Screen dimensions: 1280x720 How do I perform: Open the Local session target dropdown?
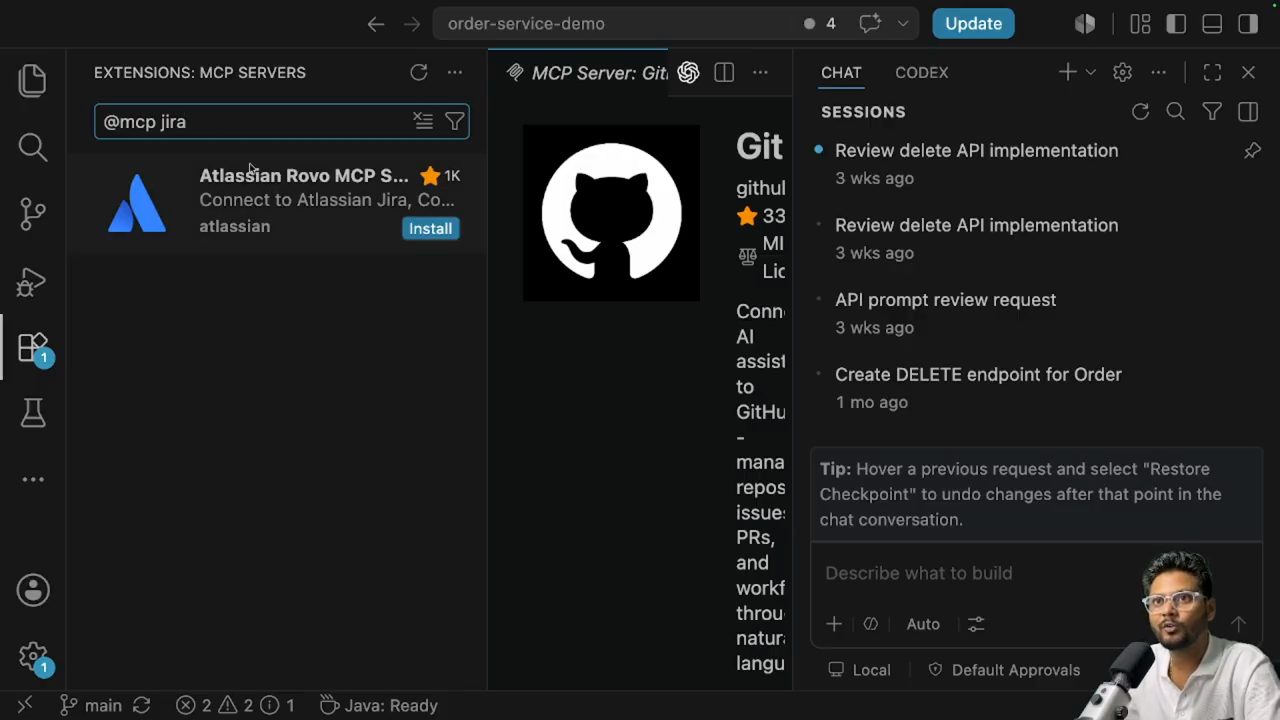pyautogui.click(x=859, y=670)
